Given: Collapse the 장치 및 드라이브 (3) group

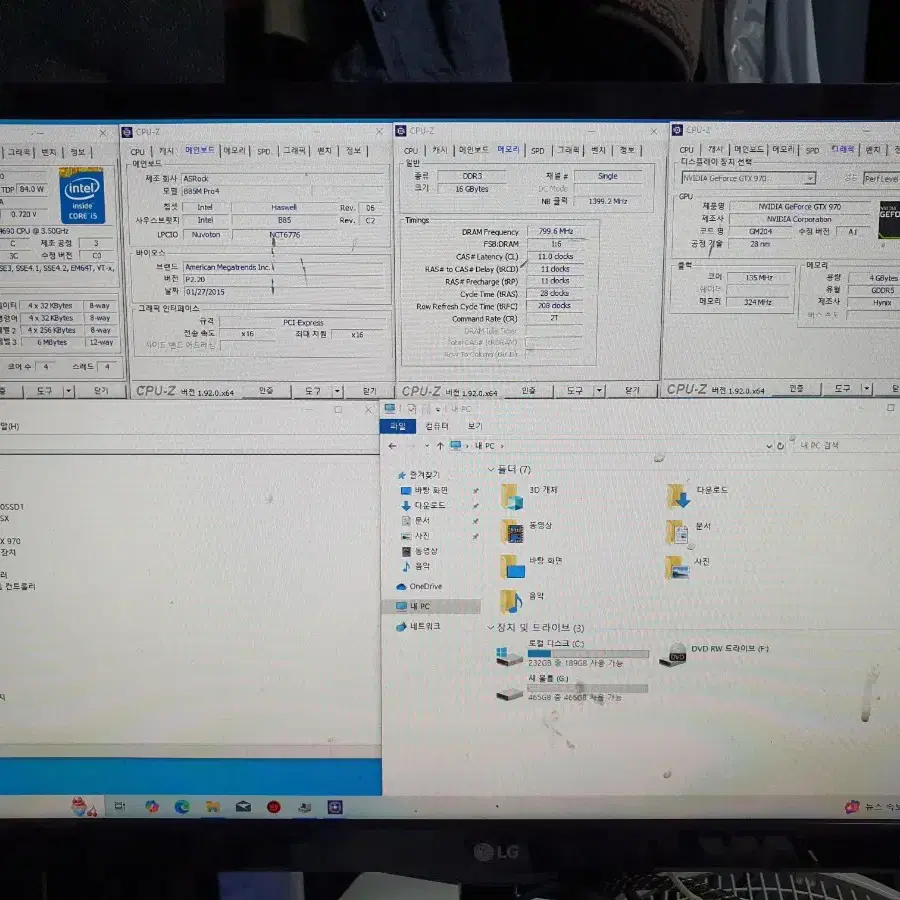Looking at the screenshot, I should [491, 627].
